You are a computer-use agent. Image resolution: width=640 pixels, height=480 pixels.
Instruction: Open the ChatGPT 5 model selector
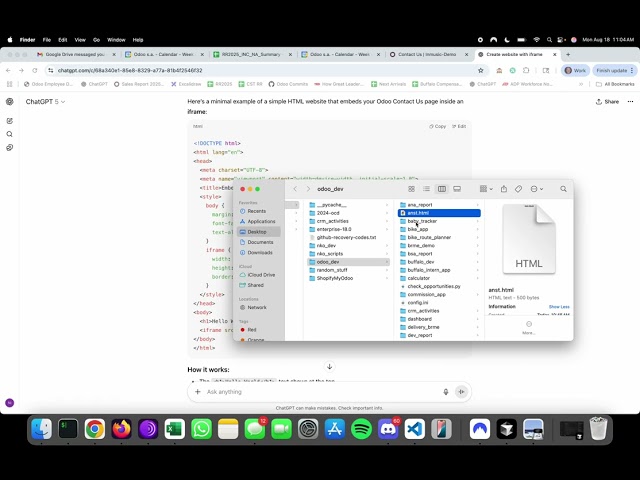[x=45, y=102]
